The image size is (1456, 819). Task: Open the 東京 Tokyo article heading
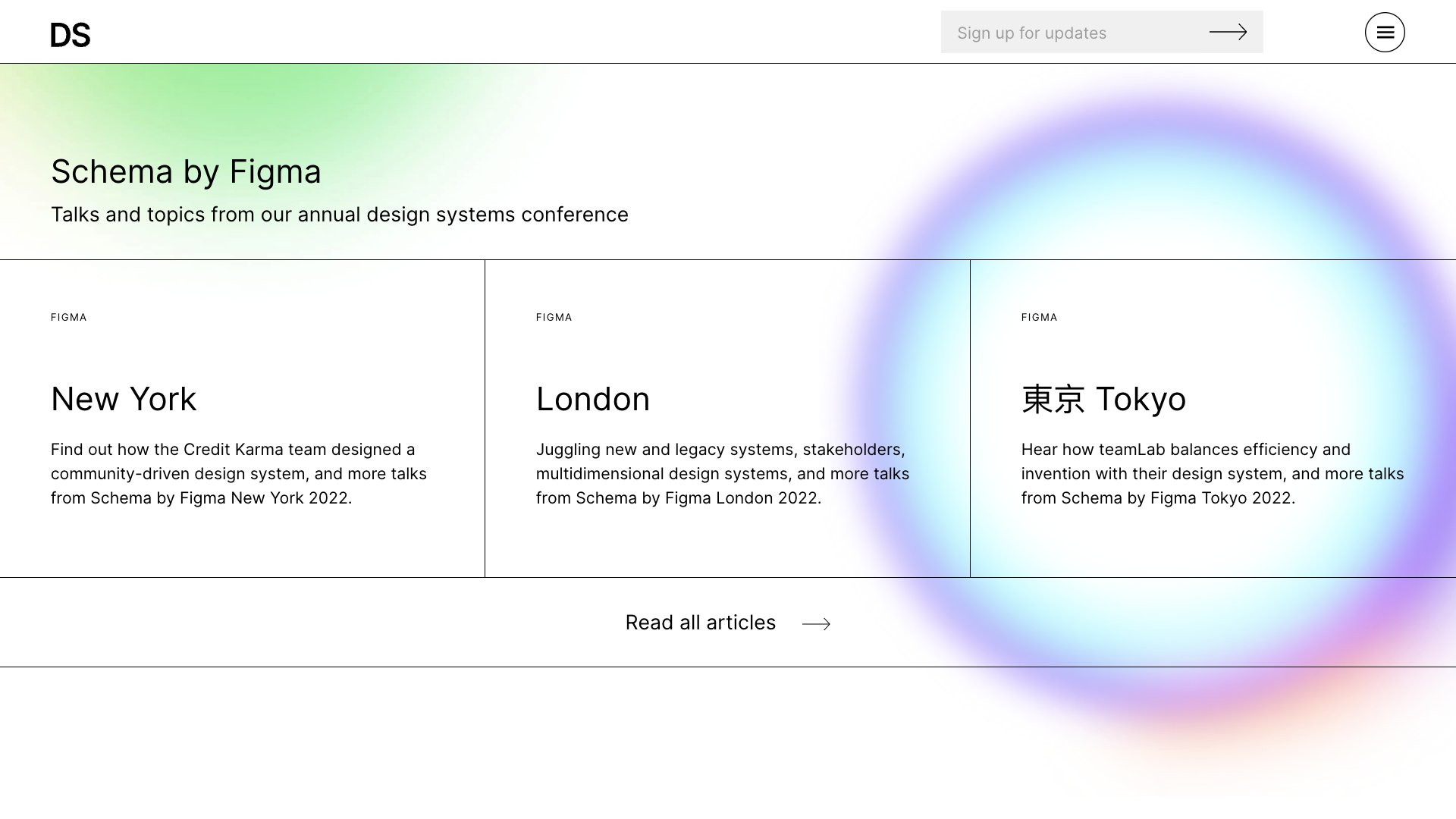point(1103,399)
